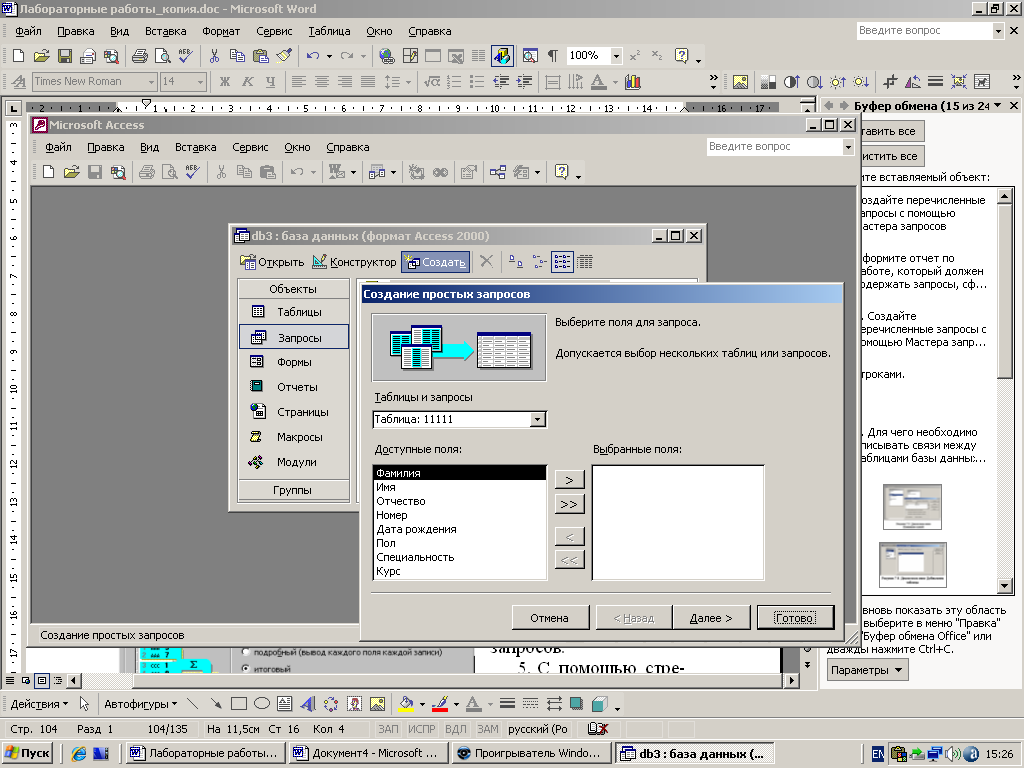The image size is (1024, 768).
Task: Click Insert Picture icon in Word picture toolbar
Action: pos(740,82)
